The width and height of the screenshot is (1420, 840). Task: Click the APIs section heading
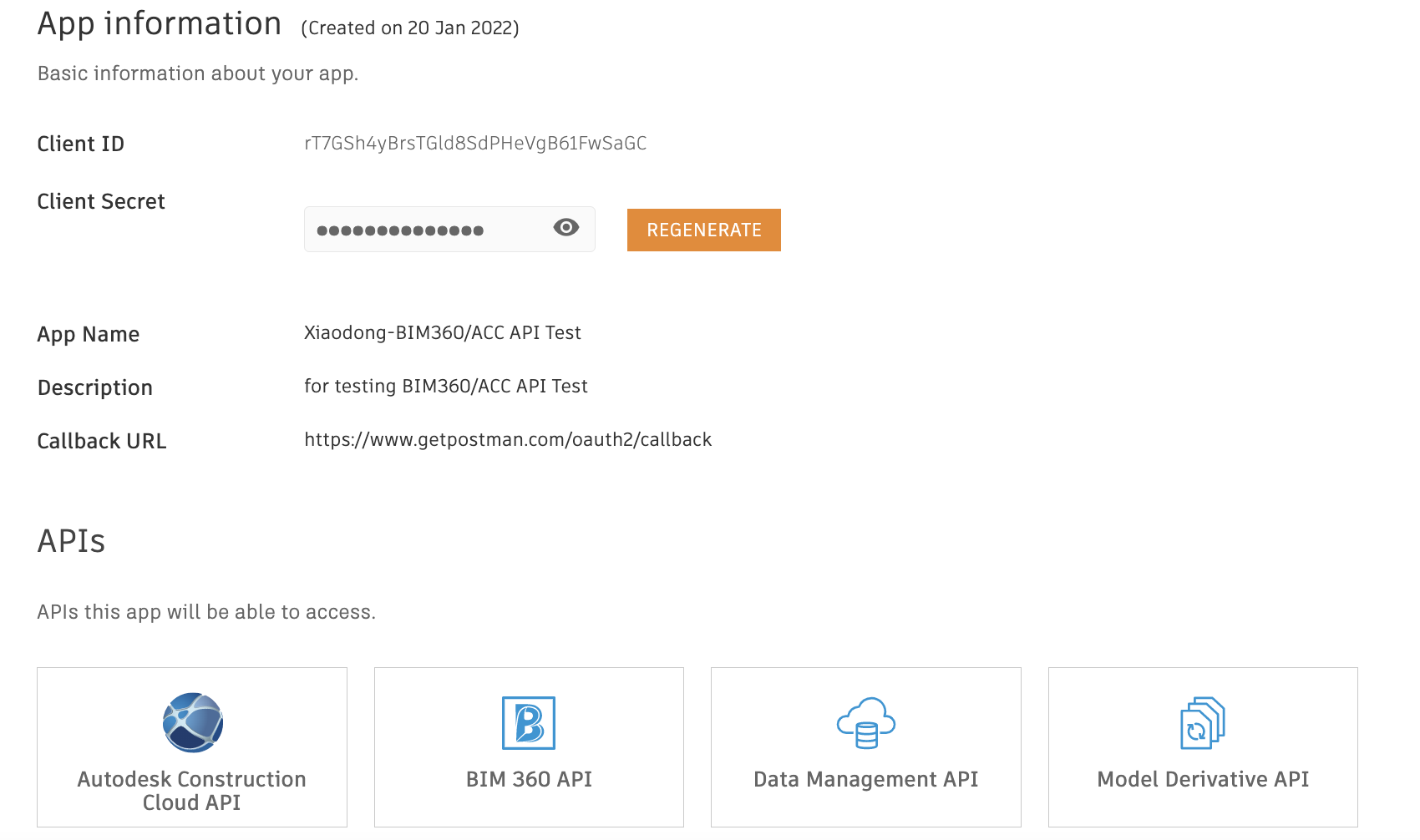click(x=71, y=541)
